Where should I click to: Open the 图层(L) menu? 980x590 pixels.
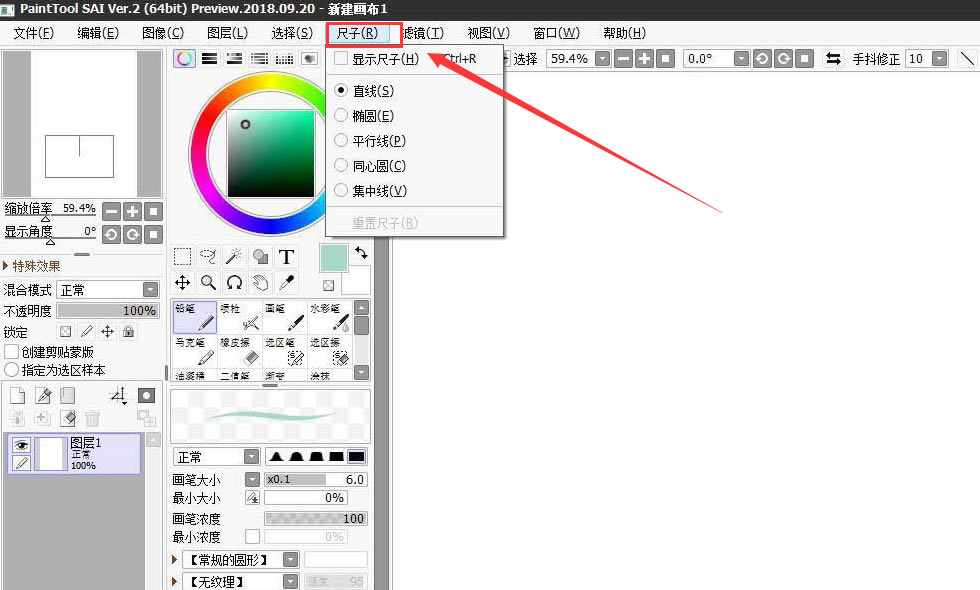click(x=228, y=33)
